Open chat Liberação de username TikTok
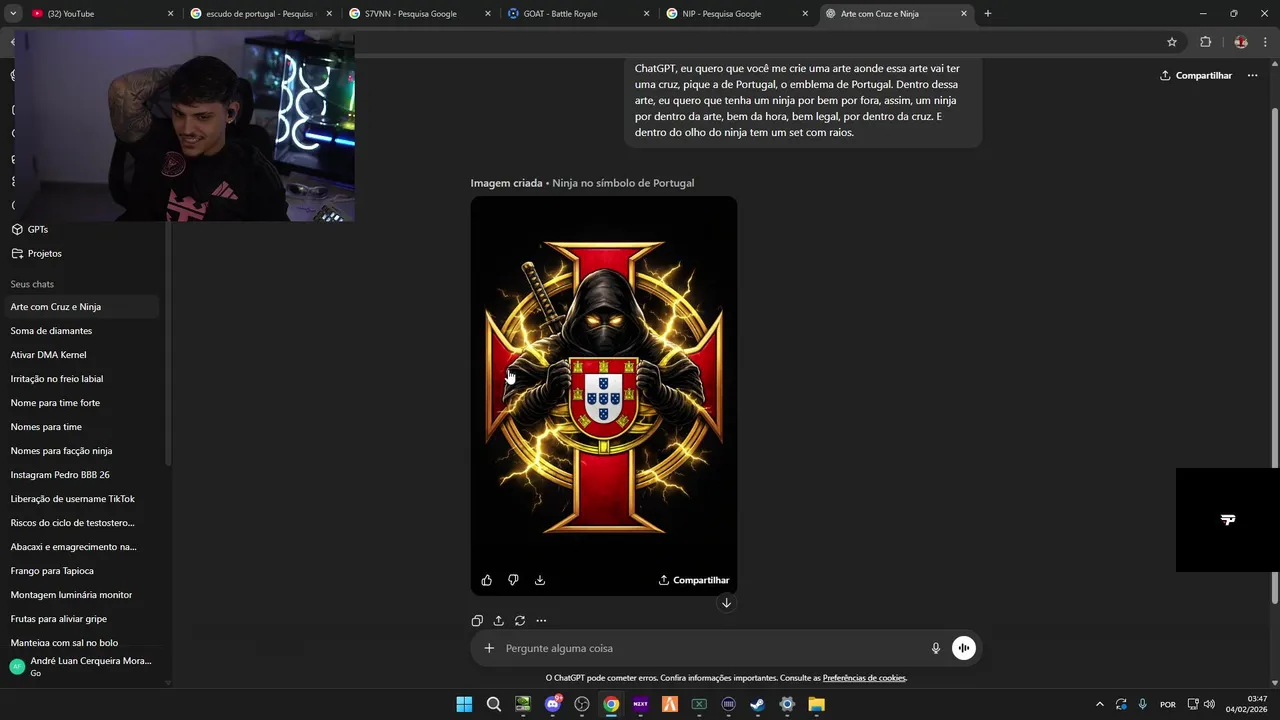 [x=80, y=499]
